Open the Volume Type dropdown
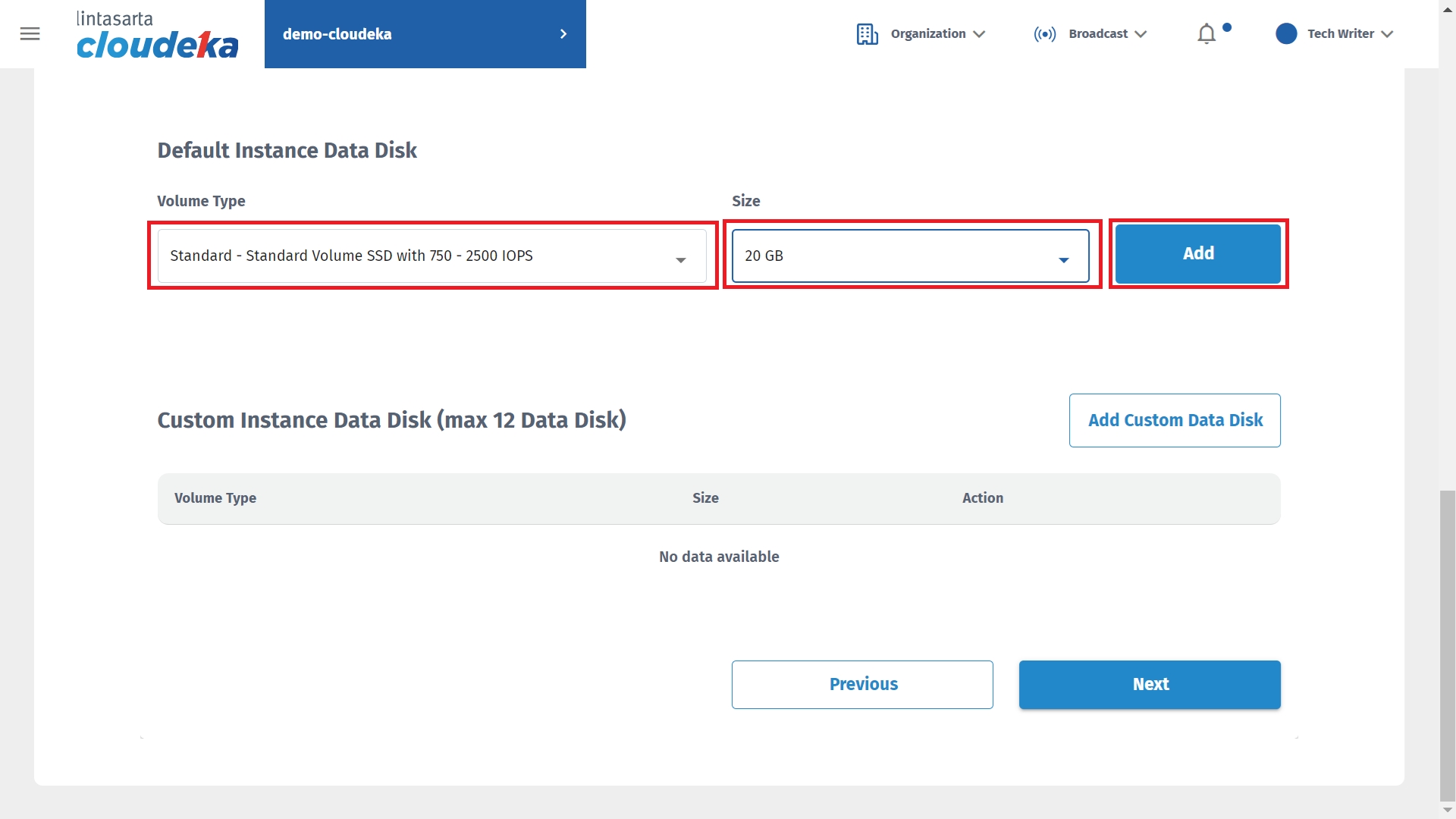This screenshot has width=1456, height=819. (431, 256)
